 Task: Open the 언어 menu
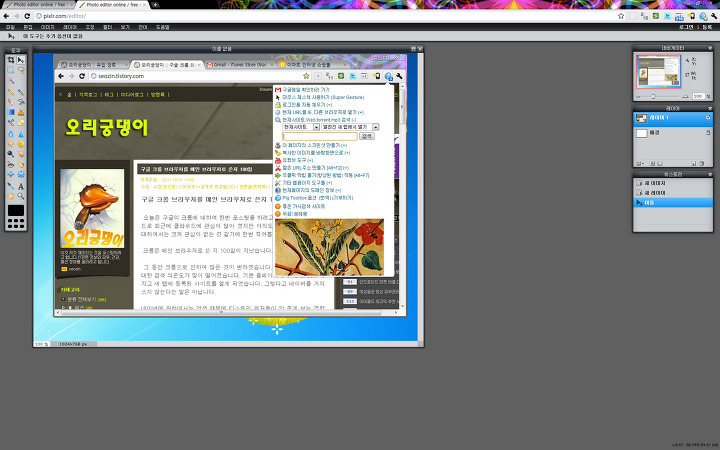143,27
